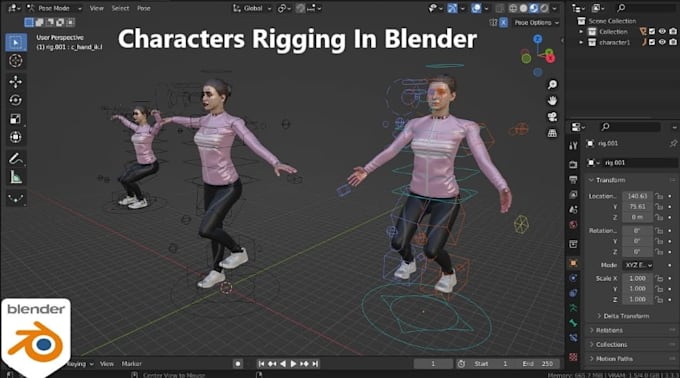Click the blue Z axis gizmo
Viewport: 680px width, 378px height.
pos(538,39)
